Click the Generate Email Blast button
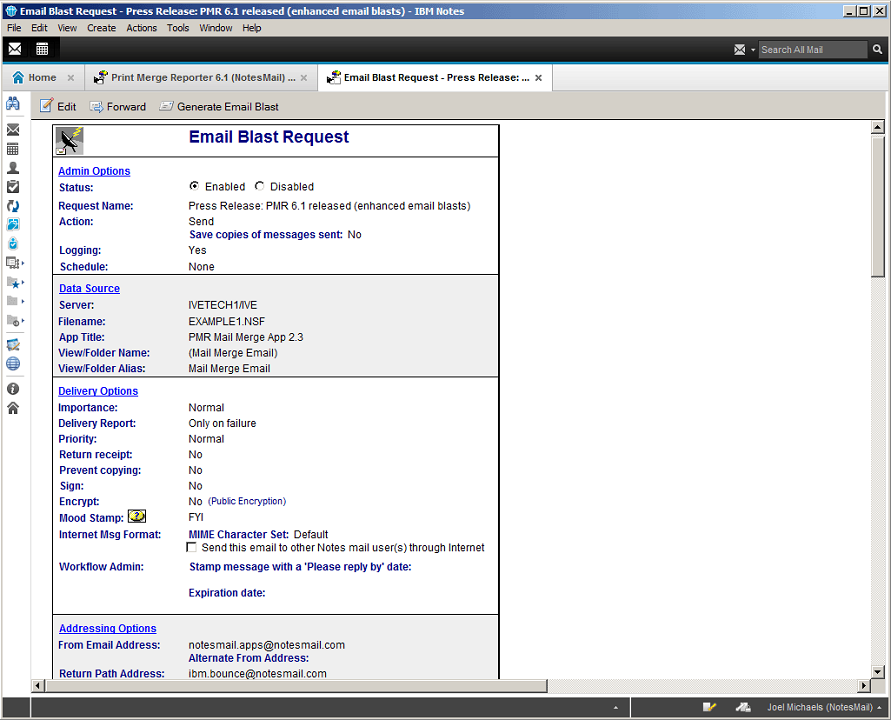Image resolution: width=891 pixels, height=720 pixels. (x=219, y=106)
